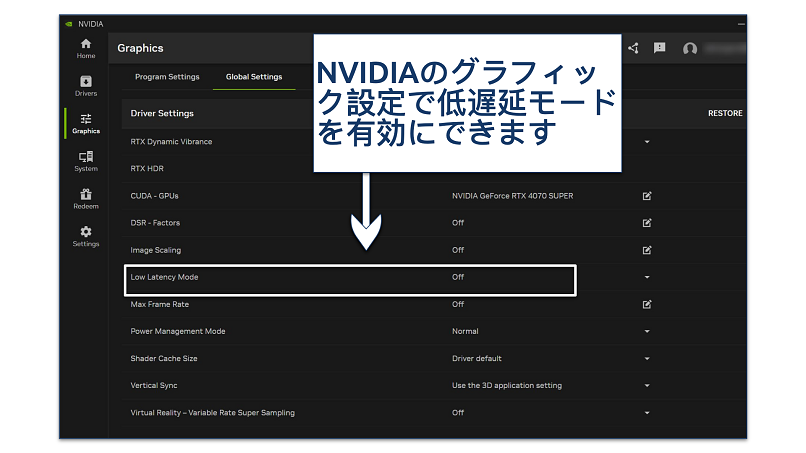This screenshot has width=806, height=453.
Task: Edit the Image Scaling setting
Action: click(x=647, y=250)
